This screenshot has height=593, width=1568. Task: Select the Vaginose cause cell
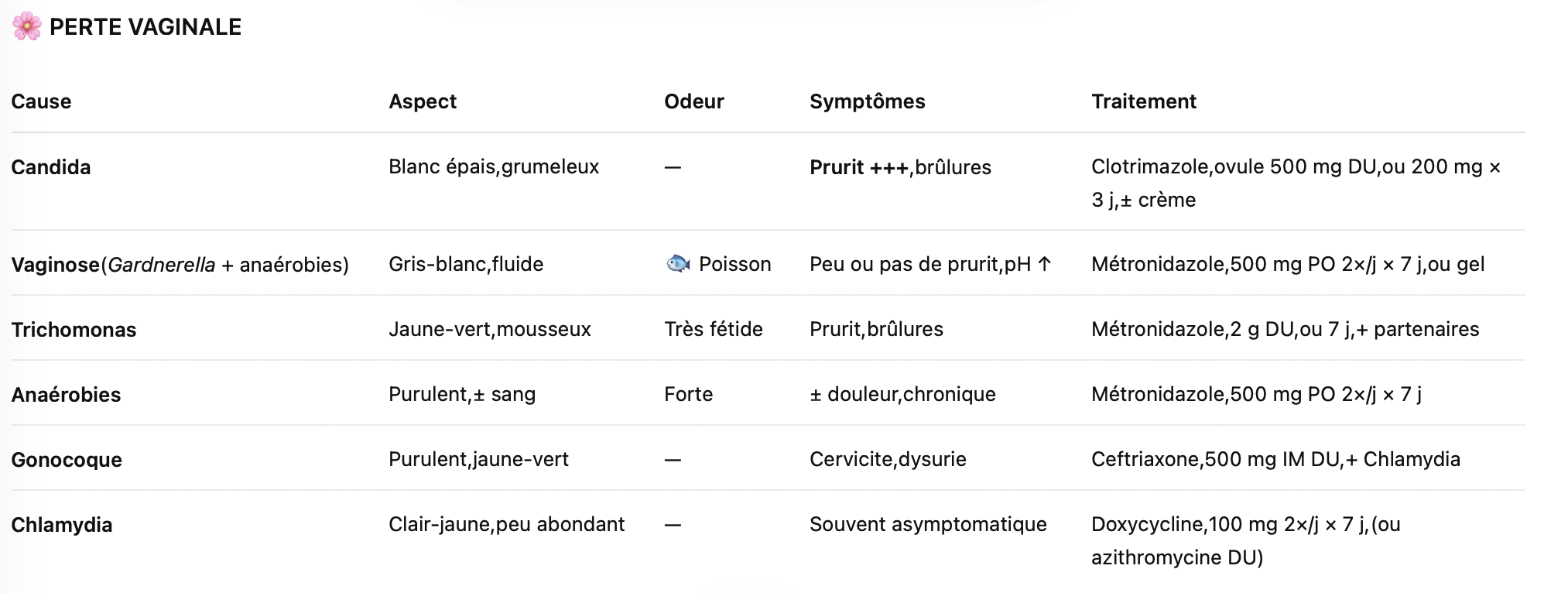point(180,265)
